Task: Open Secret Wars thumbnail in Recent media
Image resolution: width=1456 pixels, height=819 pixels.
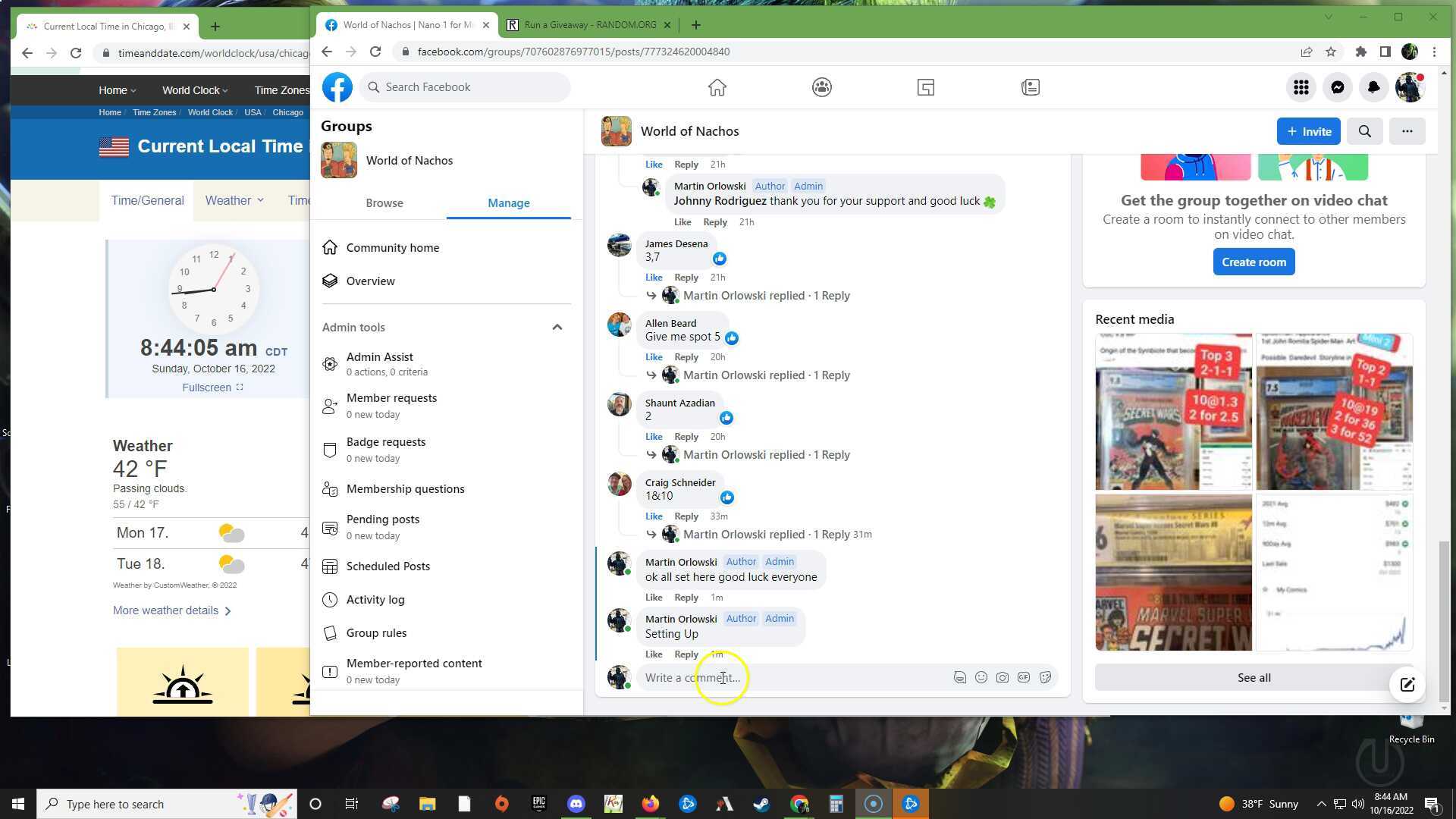Action: click(x=1173, y=412)
